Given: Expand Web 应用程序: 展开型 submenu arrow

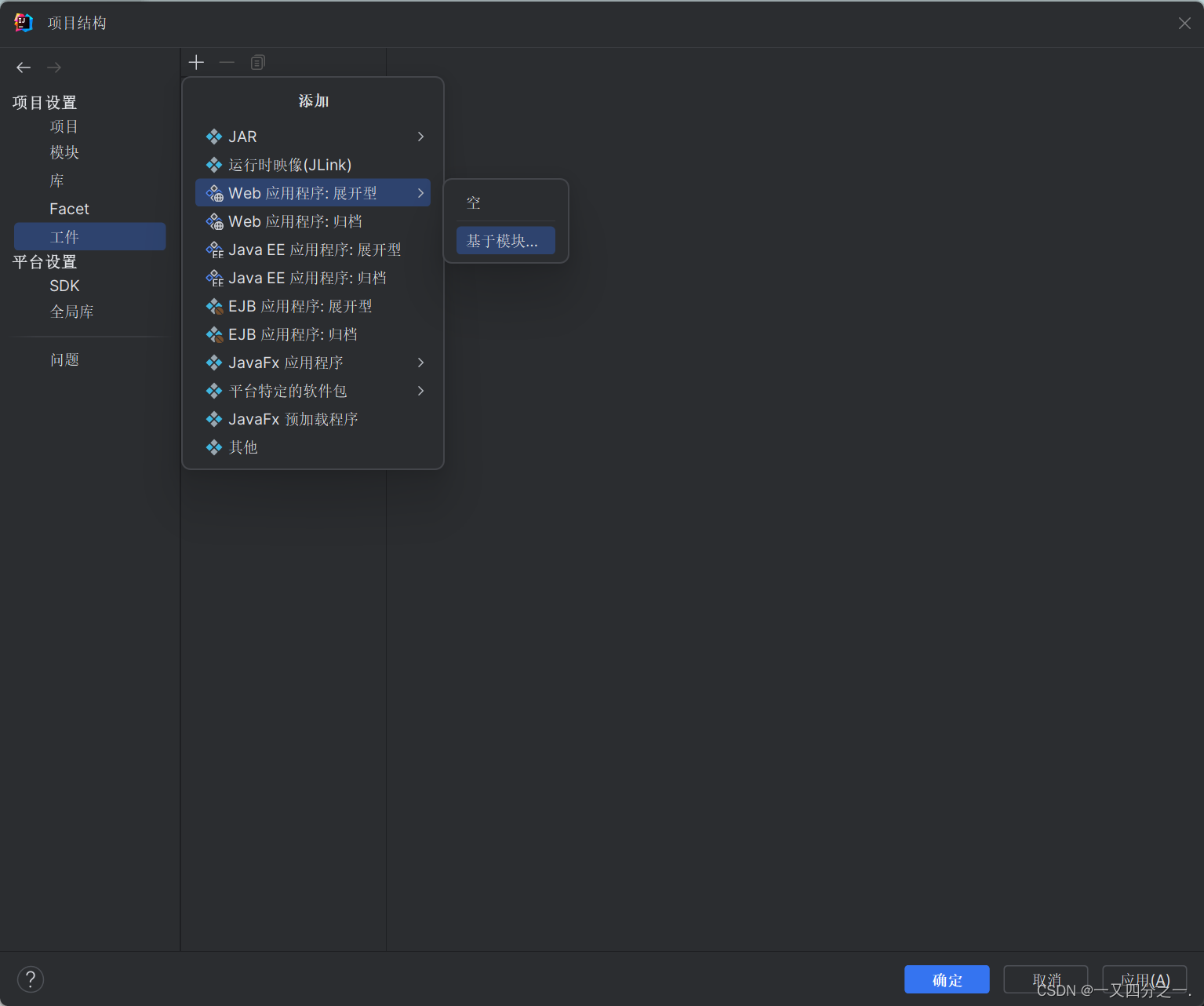Looking at the screenshot, I should point(421,193).
